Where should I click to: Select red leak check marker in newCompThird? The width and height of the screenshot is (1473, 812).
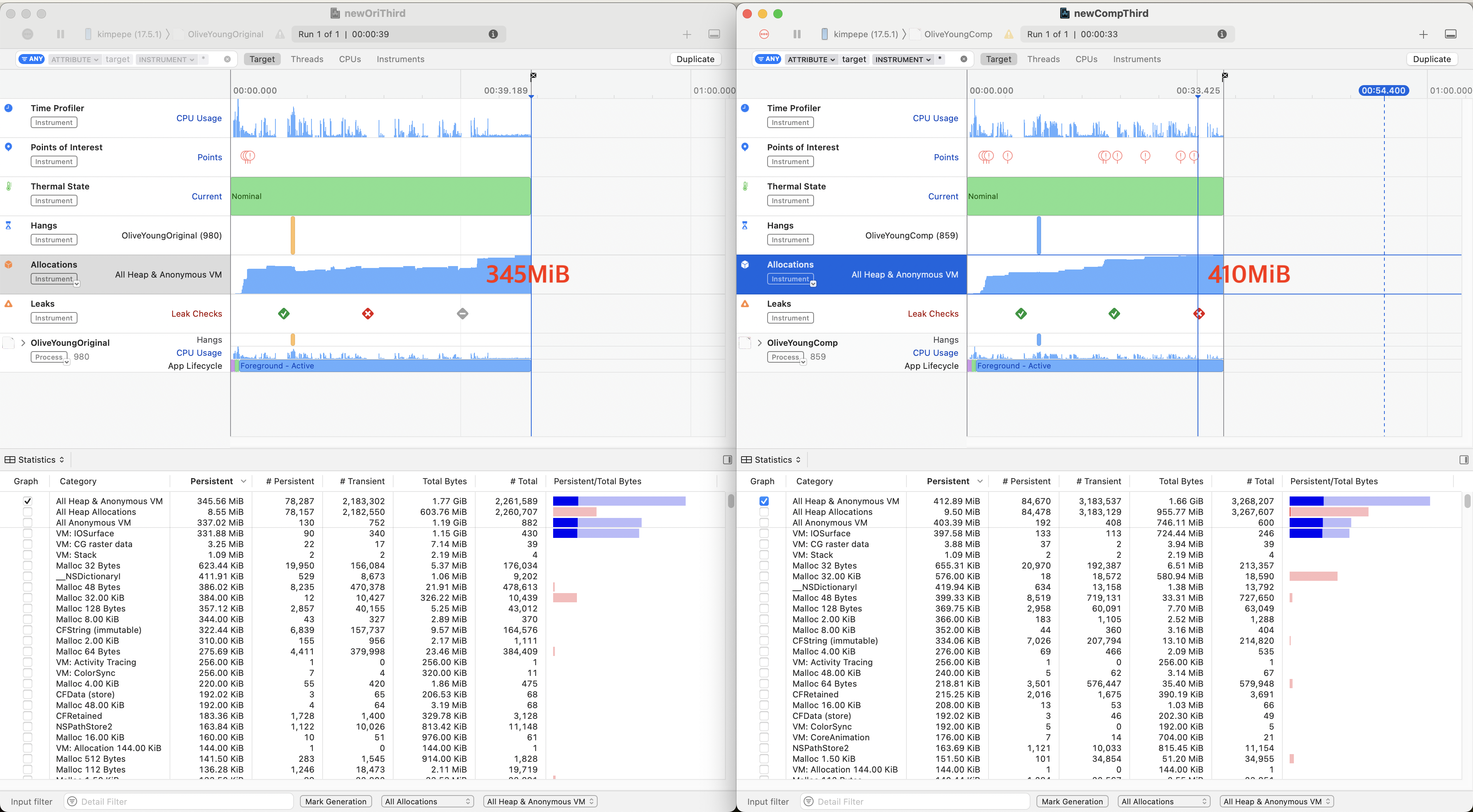point(1199,313)
